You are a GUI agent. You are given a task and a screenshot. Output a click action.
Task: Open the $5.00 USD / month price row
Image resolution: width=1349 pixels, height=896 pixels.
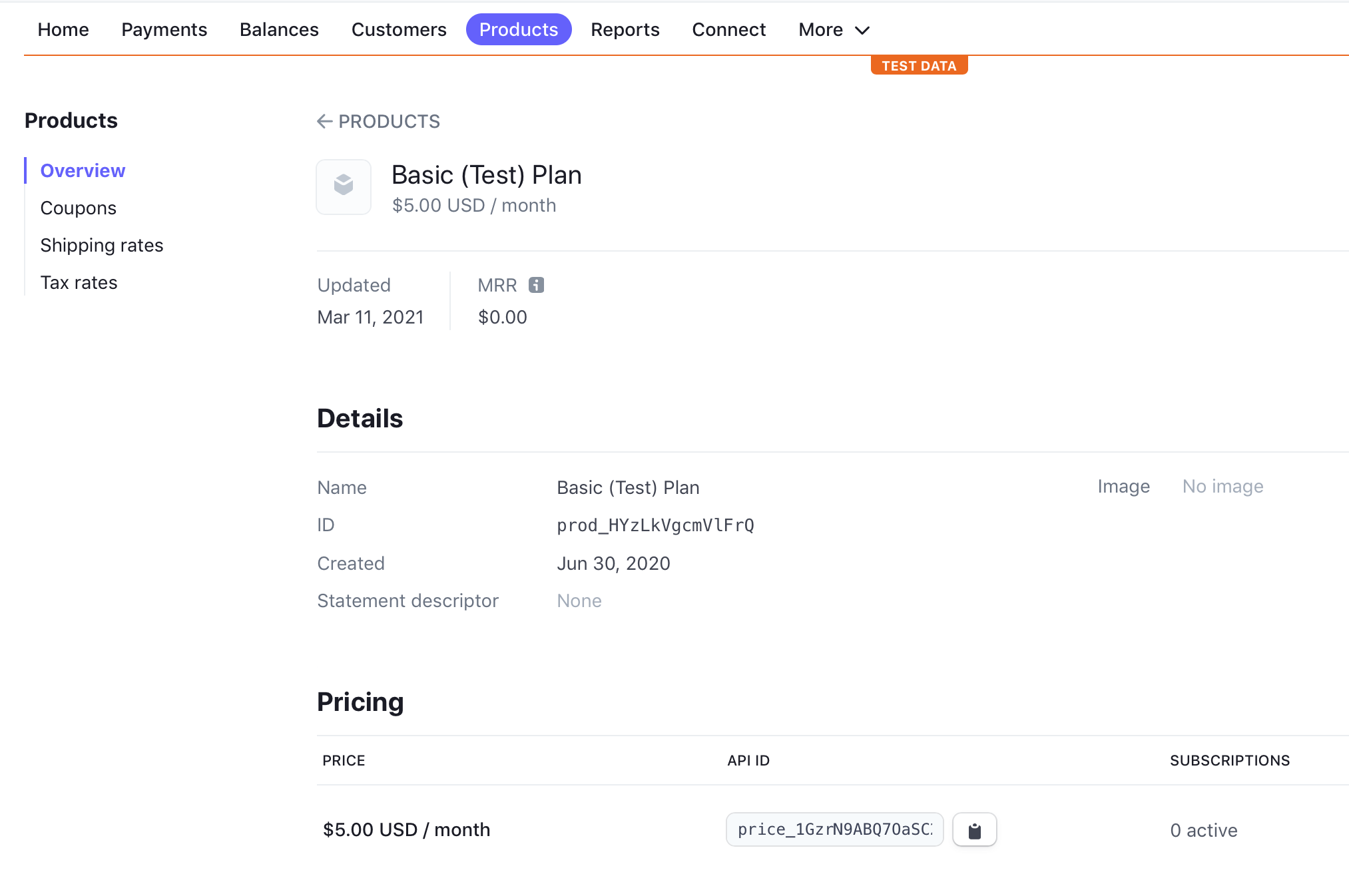click(x=406, y=829)
